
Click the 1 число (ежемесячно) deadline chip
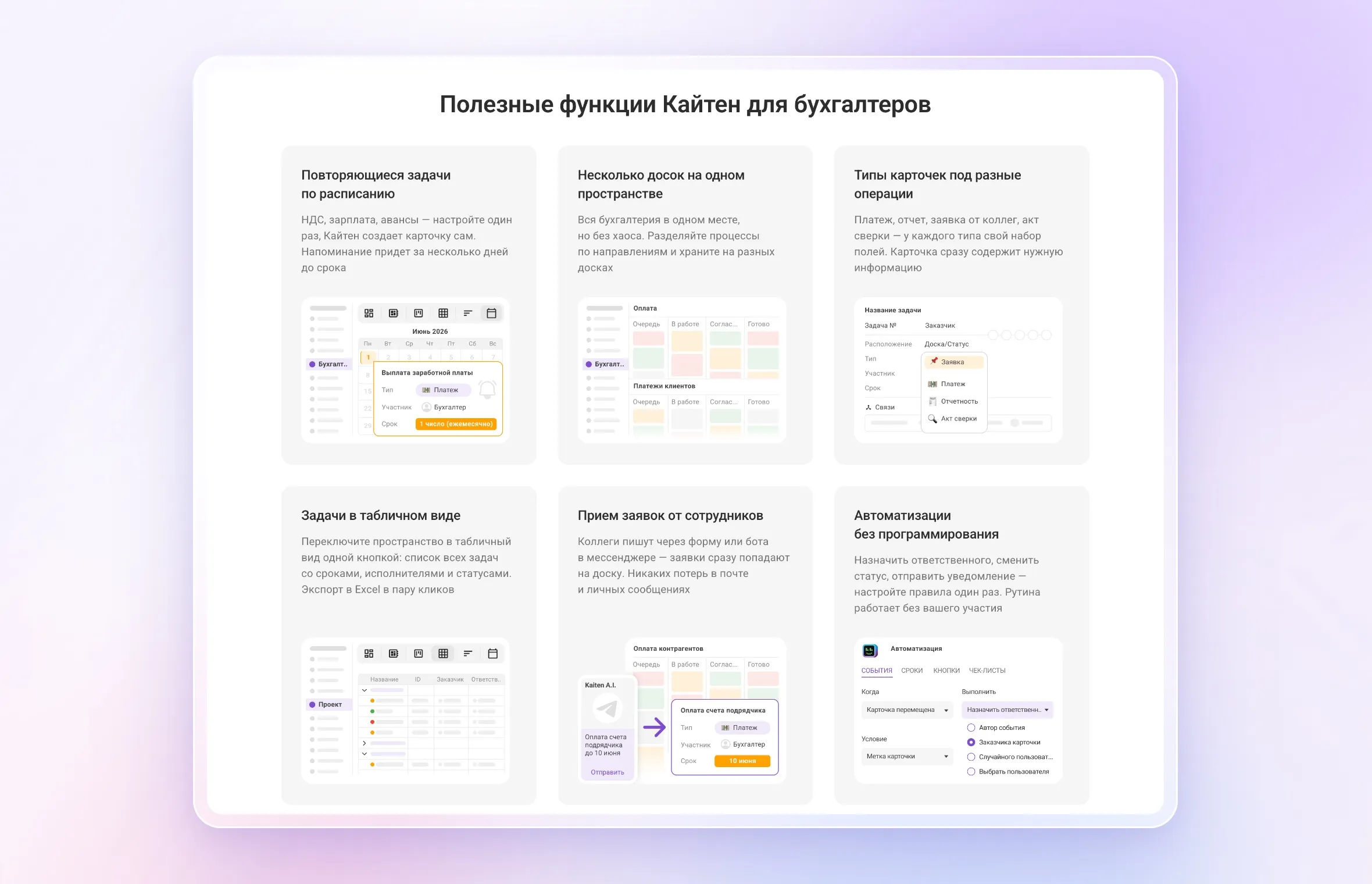click(x=456, y=424)
